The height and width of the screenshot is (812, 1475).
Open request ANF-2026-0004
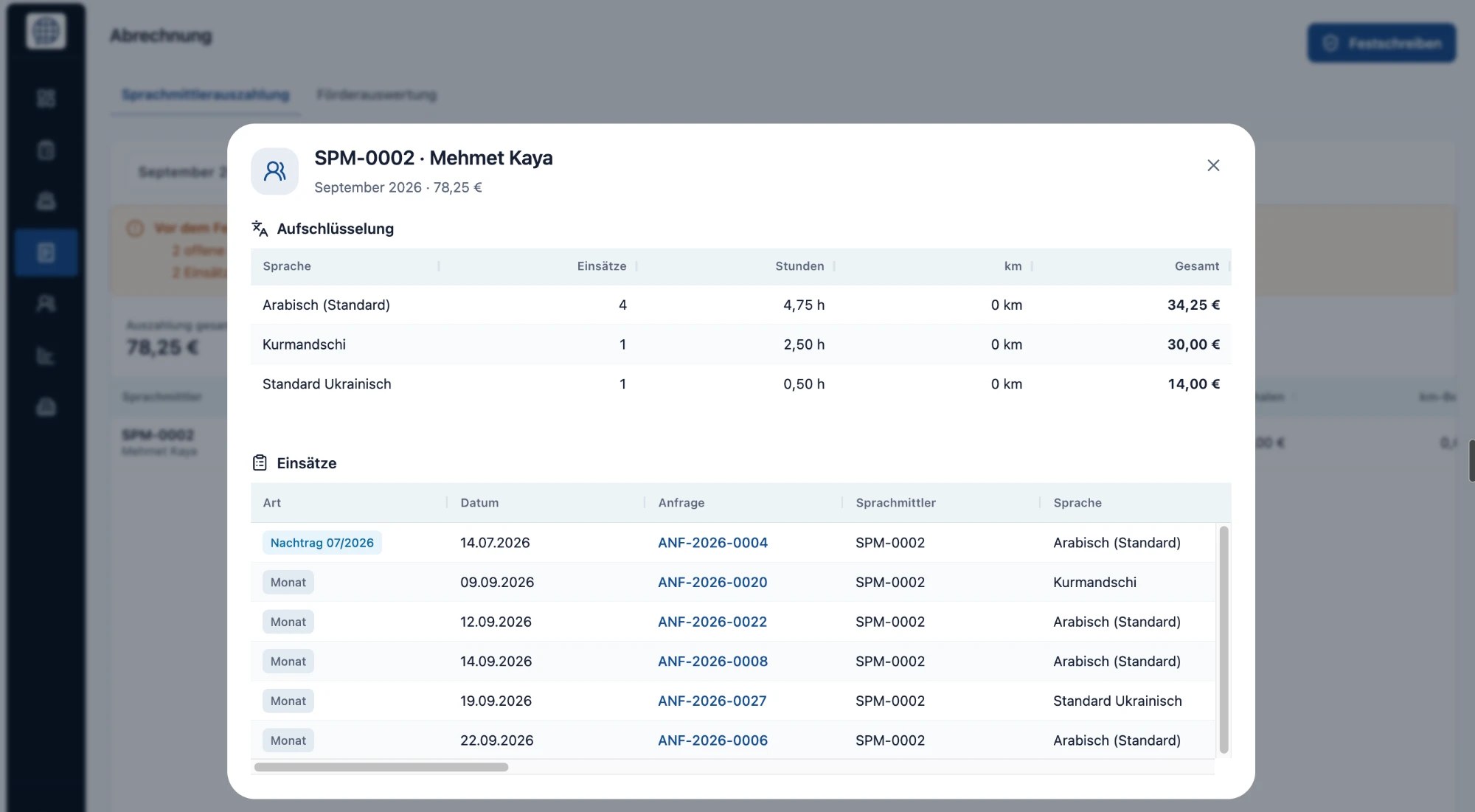[712, 543]
